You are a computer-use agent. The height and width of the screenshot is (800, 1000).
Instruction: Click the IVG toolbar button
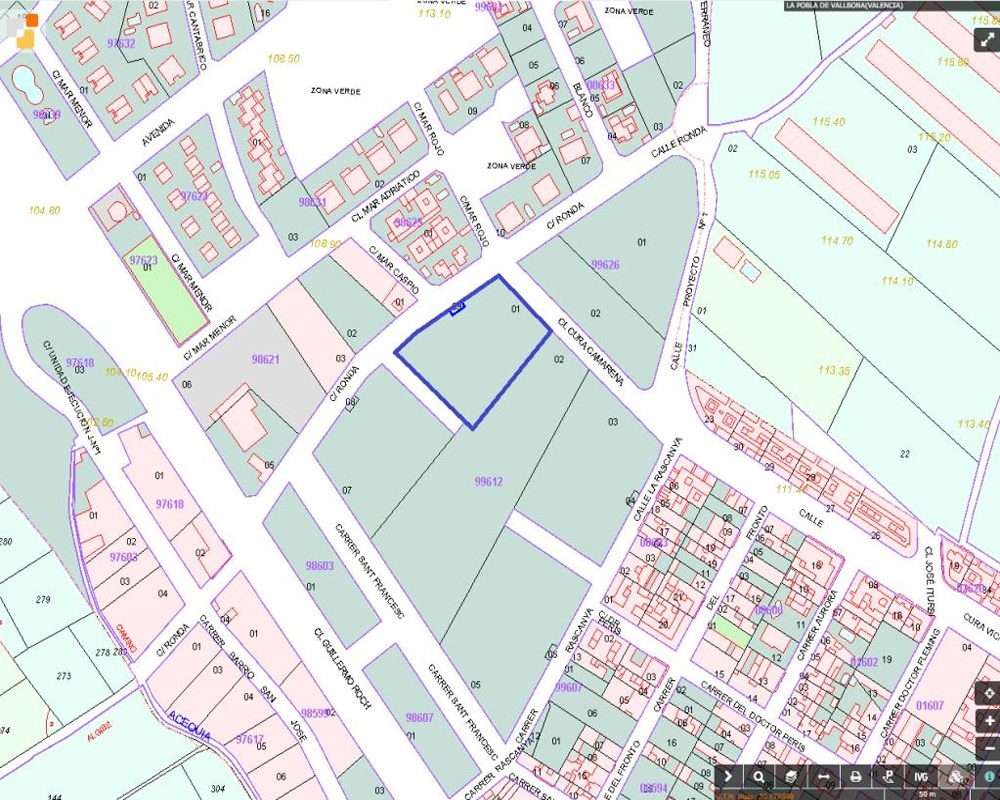[920, 776]
